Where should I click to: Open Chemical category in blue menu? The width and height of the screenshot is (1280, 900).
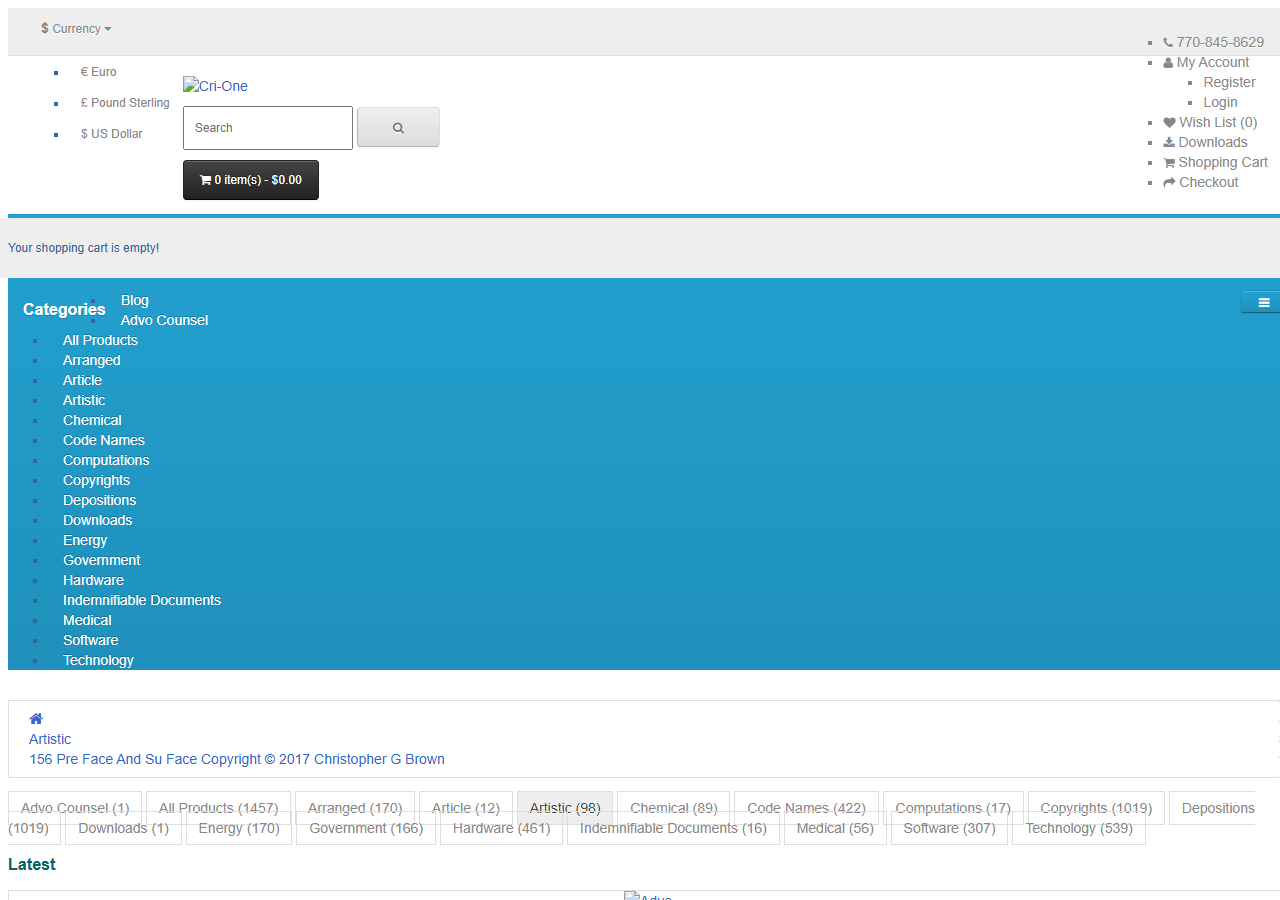tap(92, 420)
